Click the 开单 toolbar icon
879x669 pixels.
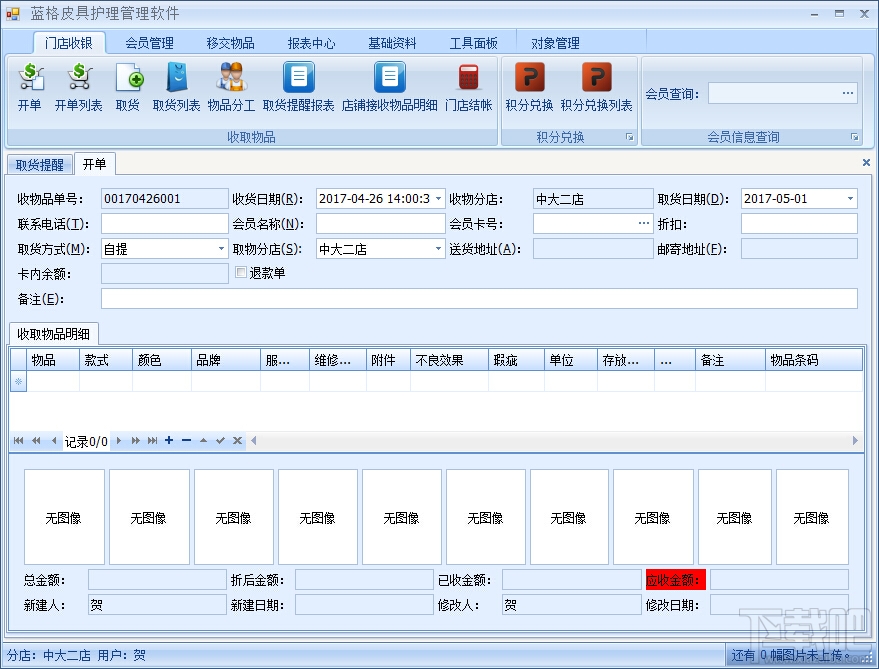tap(30, 86)
